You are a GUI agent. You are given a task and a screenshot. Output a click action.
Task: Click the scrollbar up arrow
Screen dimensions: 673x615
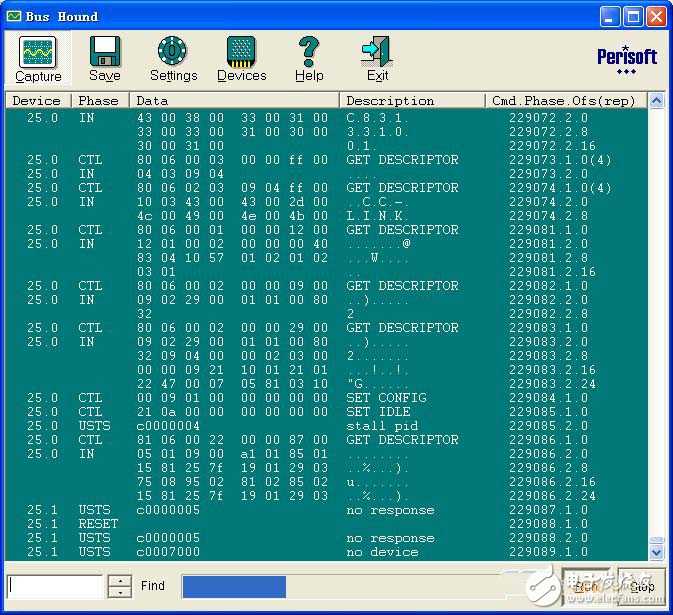coord(656,101)
